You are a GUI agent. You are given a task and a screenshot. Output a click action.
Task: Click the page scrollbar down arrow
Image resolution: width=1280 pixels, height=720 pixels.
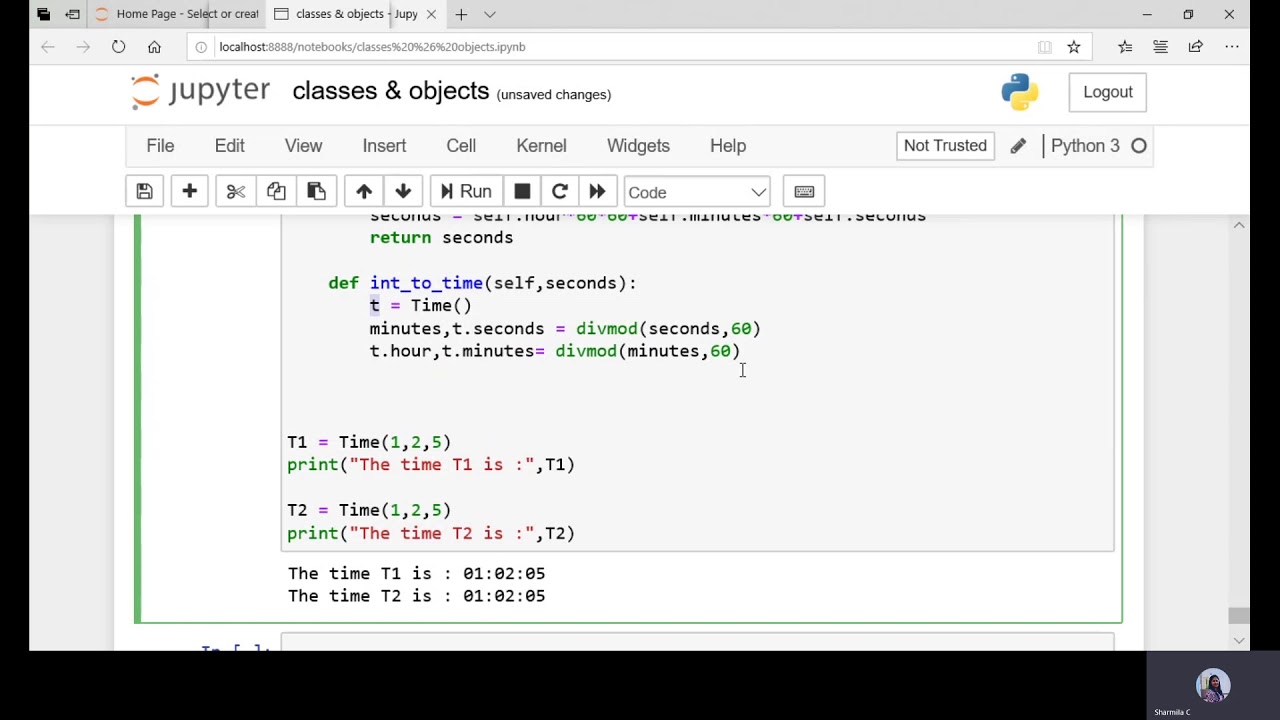(1239, 641)
